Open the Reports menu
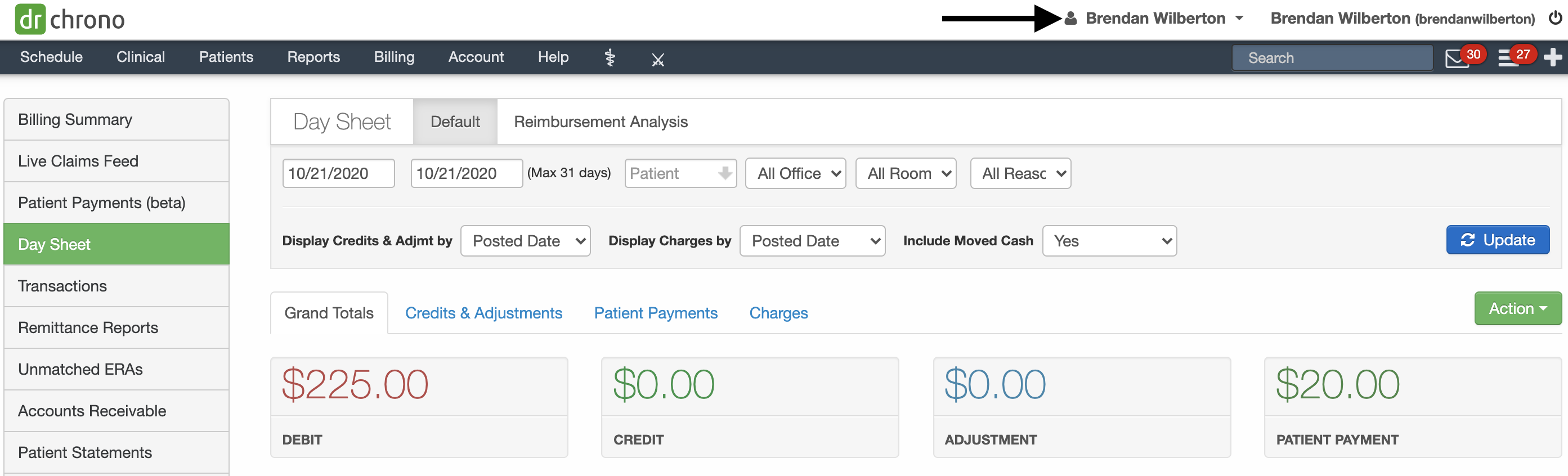Viewport: 1568px width, 476px height. [x=313, y=57]
